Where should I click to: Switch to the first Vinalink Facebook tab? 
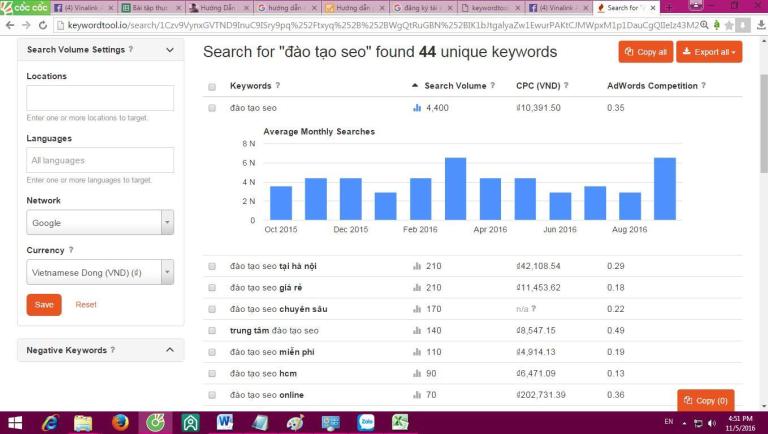pos(83,7)
